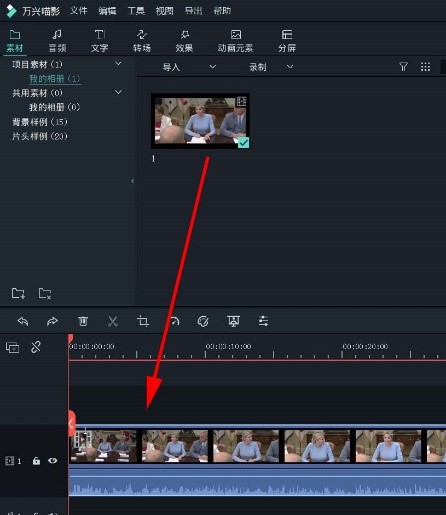Viewport: 446px width, 515px height.
Task: Undo the last action
Action: [x=23, y=321]
